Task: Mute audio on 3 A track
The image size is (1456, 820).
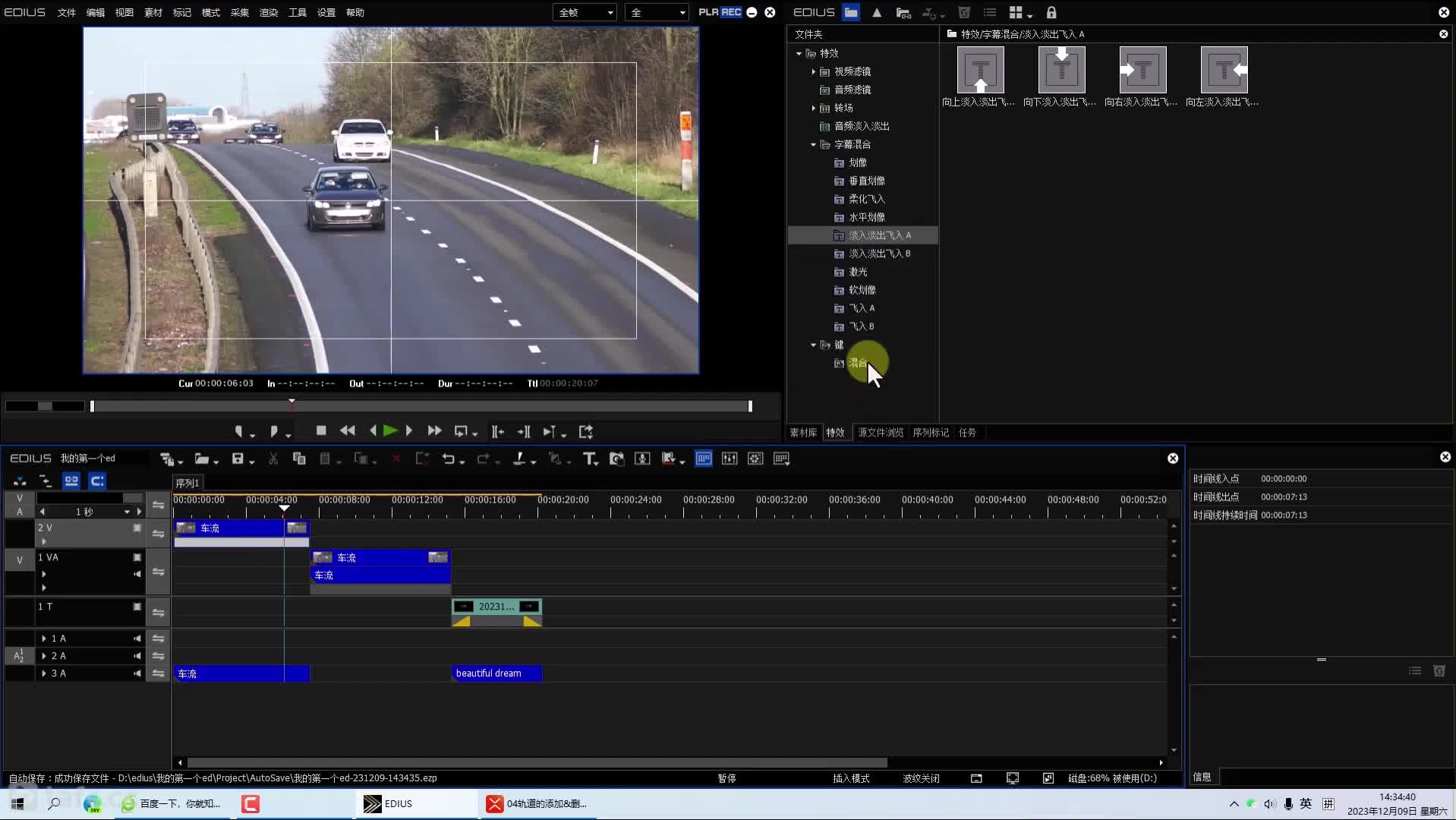Action: pos(137,673)
